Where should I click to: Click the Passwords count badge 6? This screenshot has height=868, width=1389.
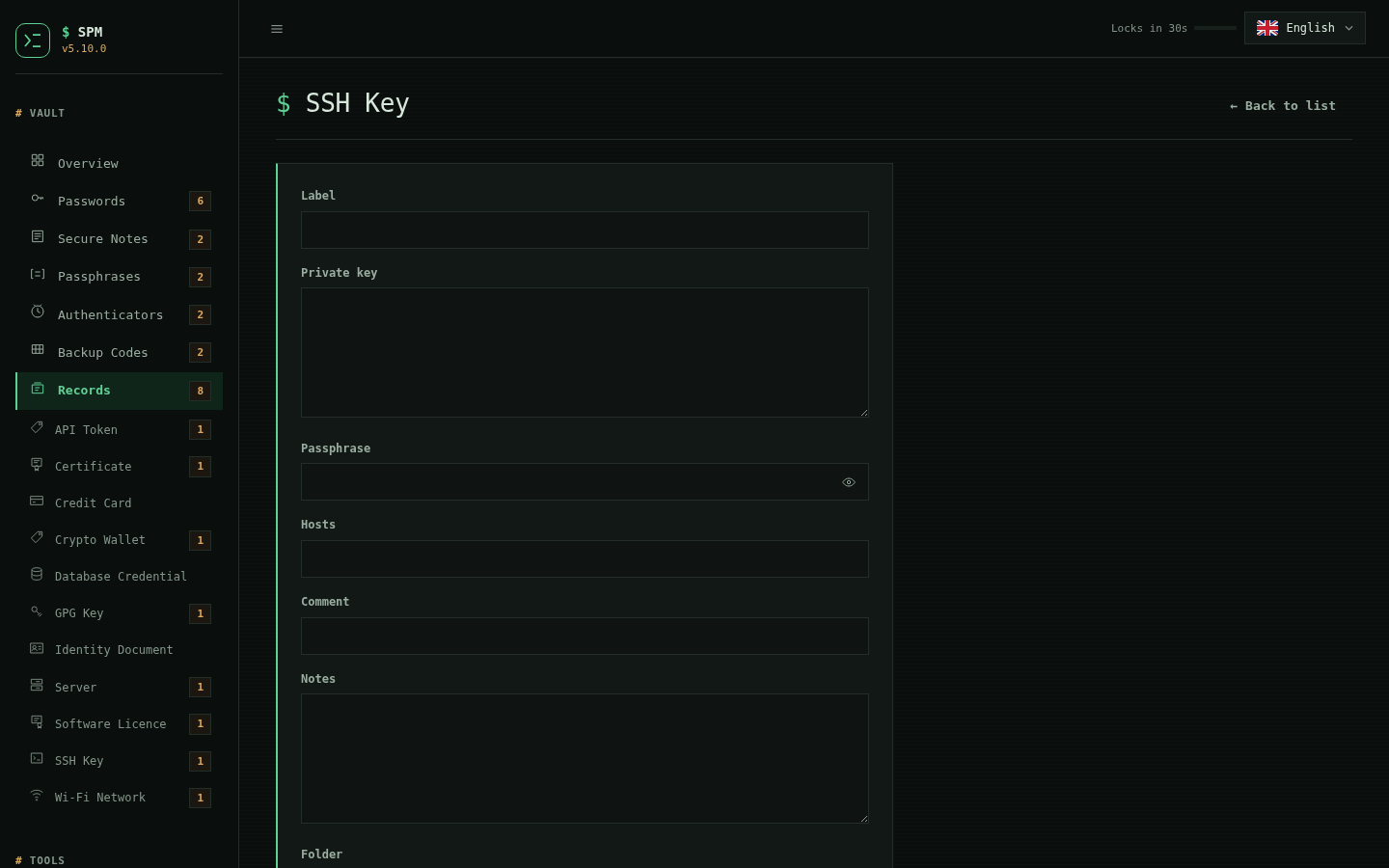click(x=201, y=201)
